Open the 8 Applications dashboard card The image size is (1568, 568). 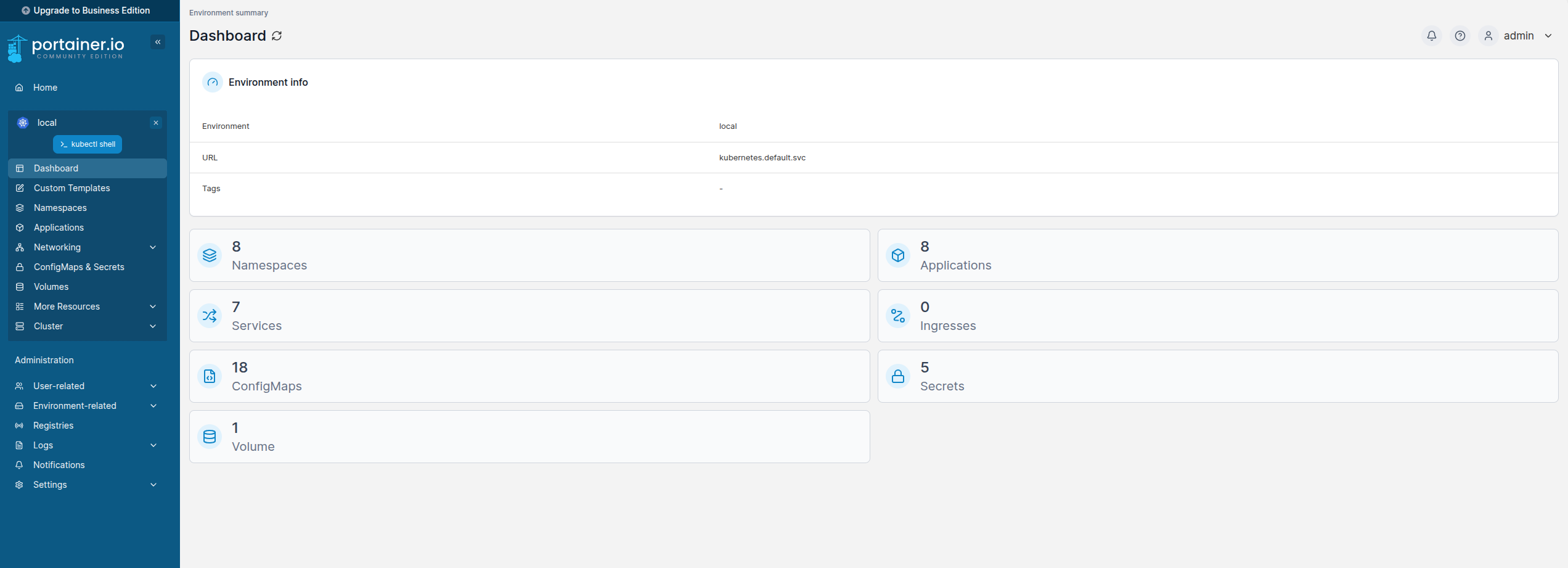(1218, 255)
